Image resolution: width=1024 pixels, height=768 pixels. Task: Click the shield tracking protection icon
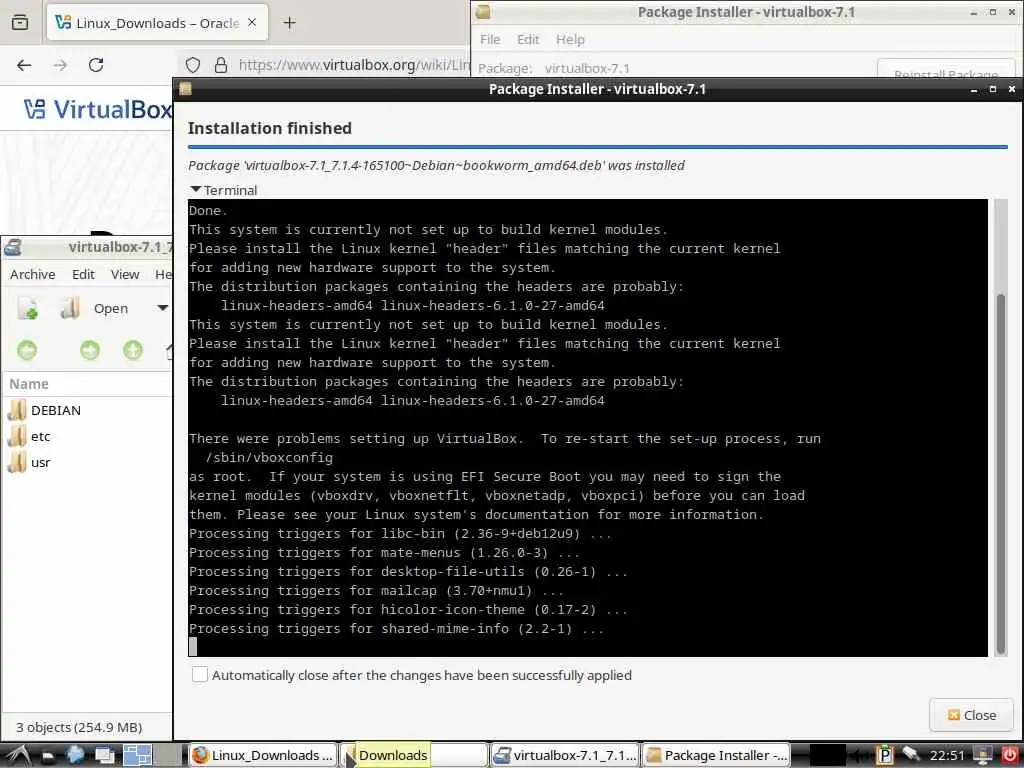coord(193,65)
